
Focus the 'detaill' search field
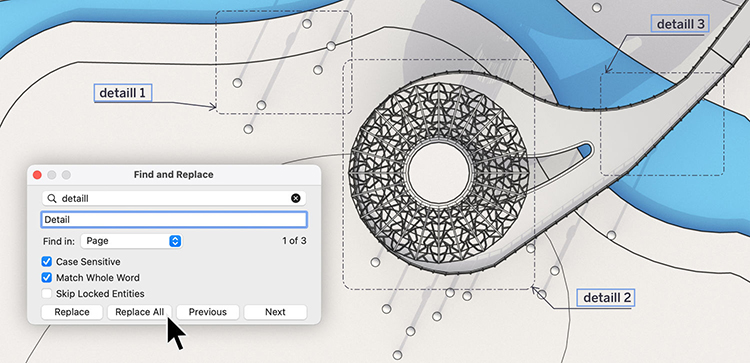click(x=174, y=198)
